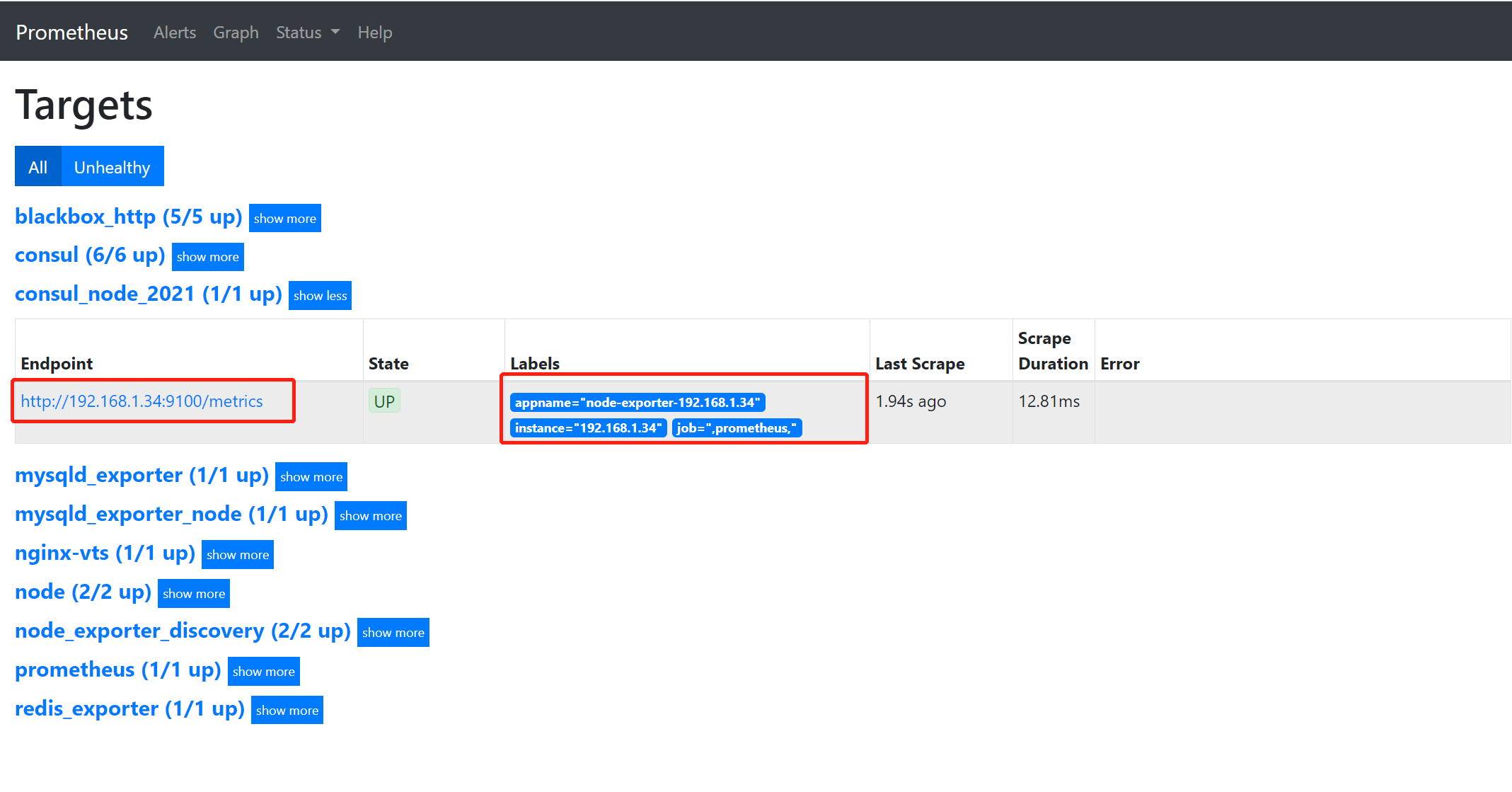Screen dimensions: 1512x792
Task: Click the Targets page title
Action: coord(83,105)
